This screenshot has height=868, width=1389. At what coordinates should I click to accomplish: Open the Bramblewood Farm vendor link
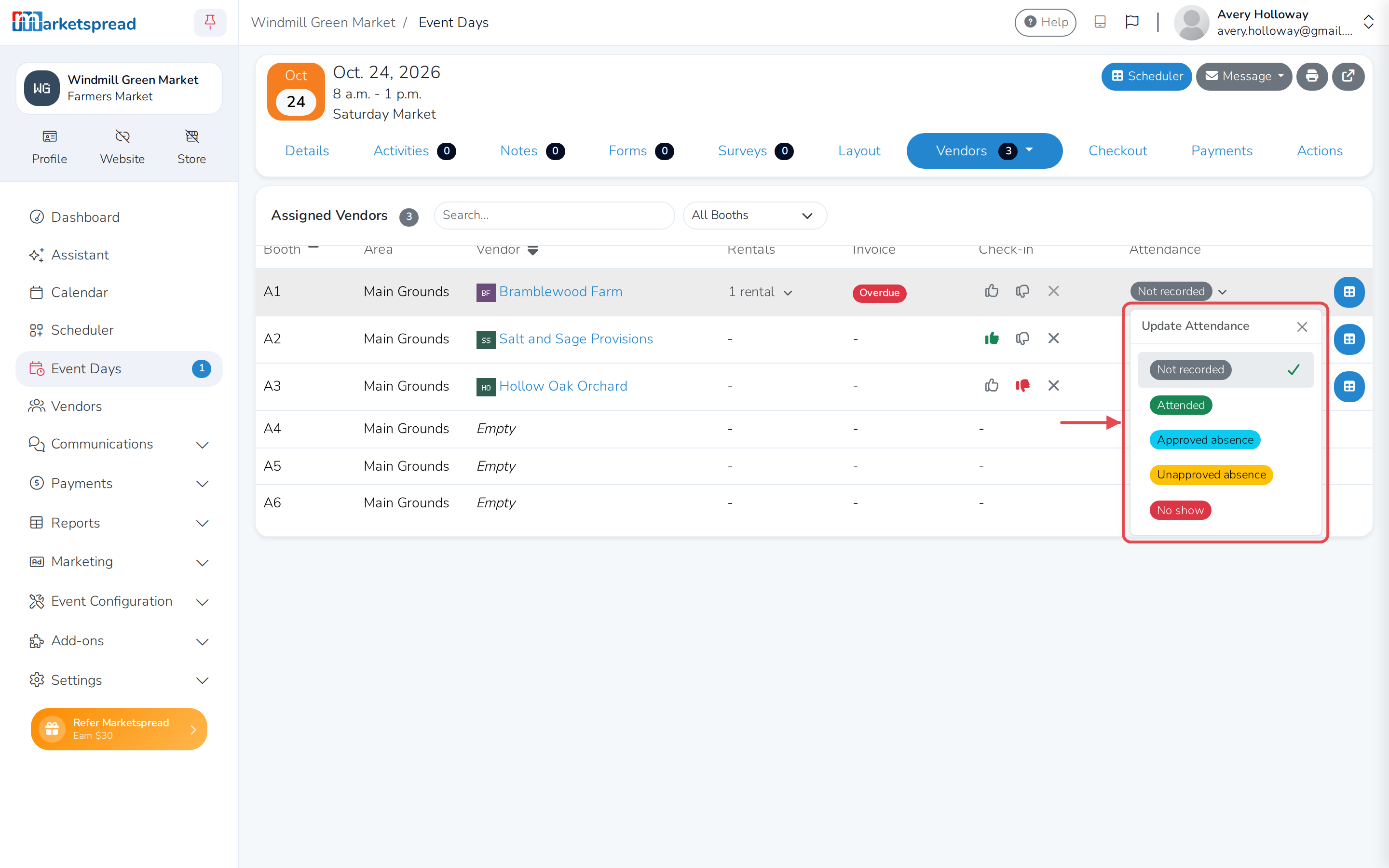click(560, 292)
